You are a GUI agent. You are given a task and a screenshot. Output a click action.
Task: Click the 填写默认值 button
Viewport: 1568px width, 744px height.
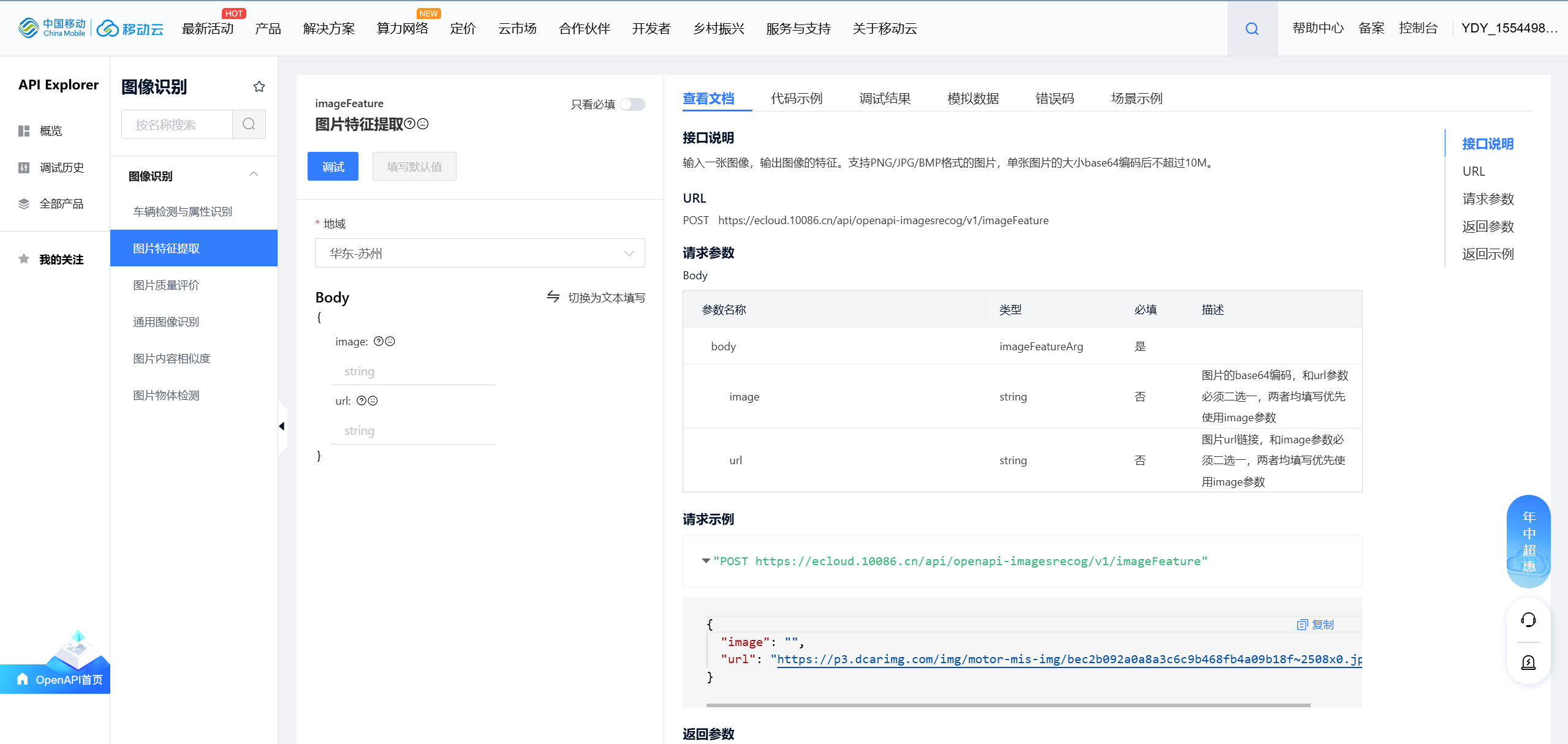414,167
